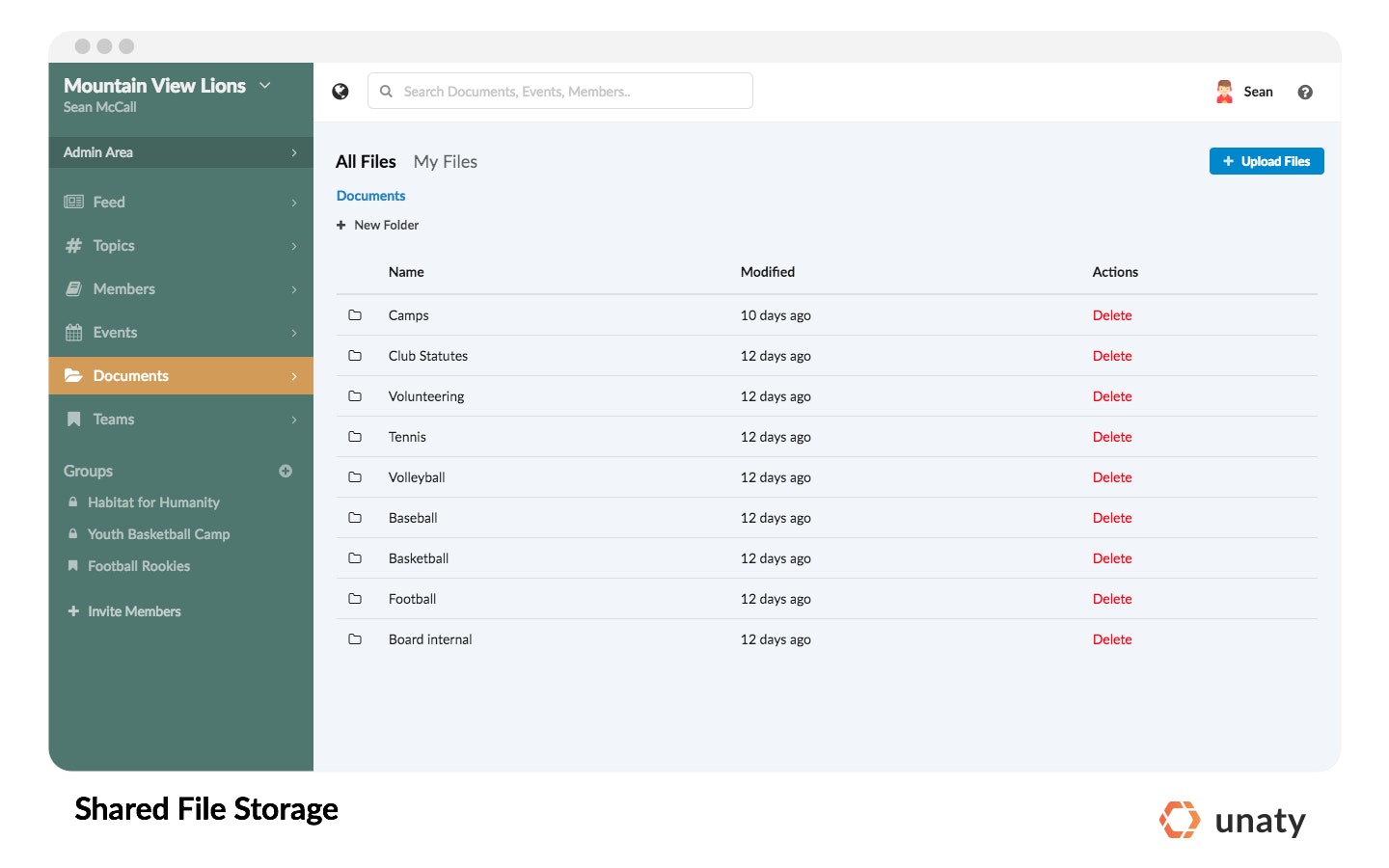This screenshot has height=868, width=1389.
Task: Click the Events calendar icon
Action: coord(73,332)
